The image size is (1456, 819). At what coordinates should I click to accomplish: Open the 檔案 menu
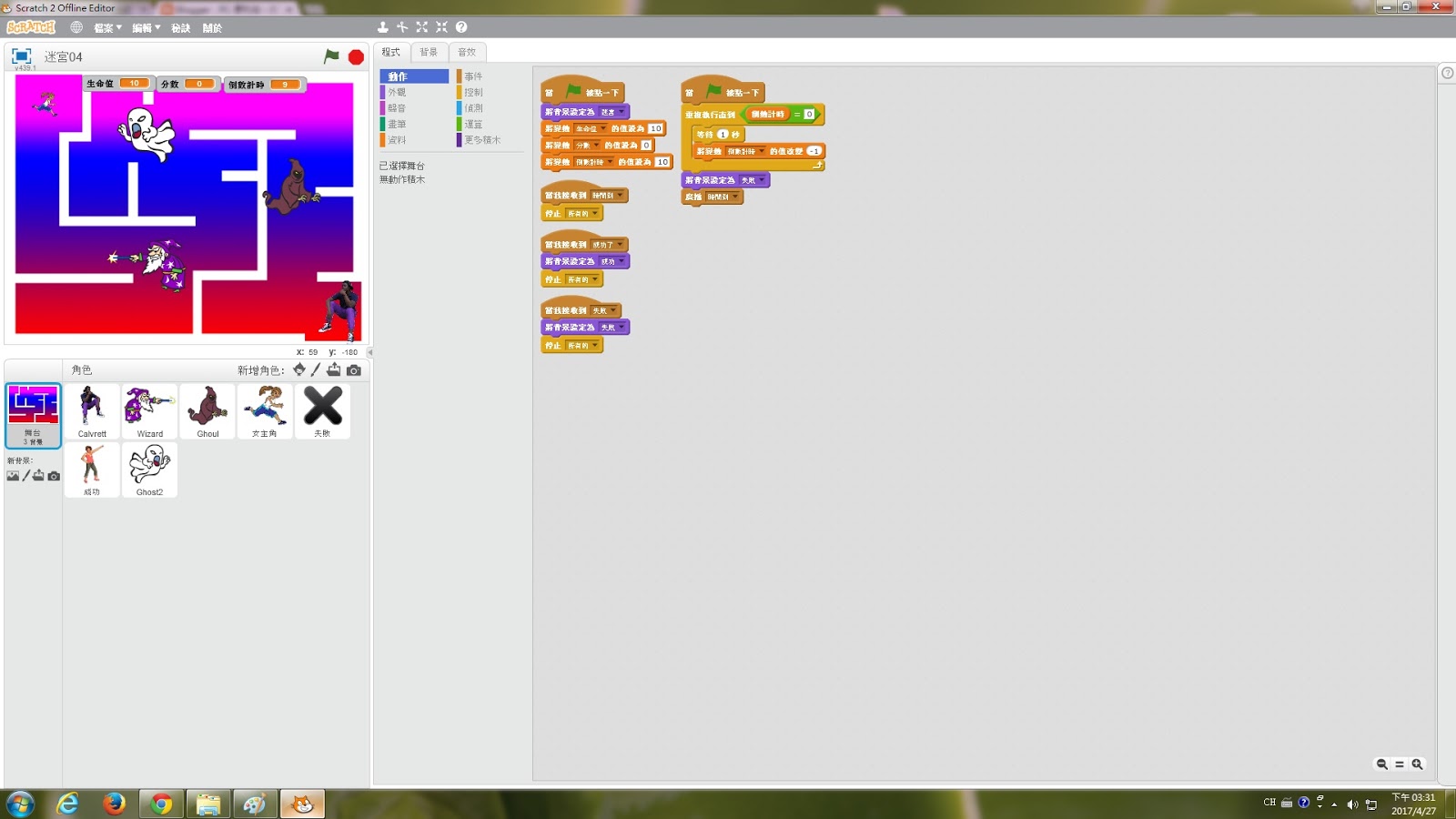107,28
